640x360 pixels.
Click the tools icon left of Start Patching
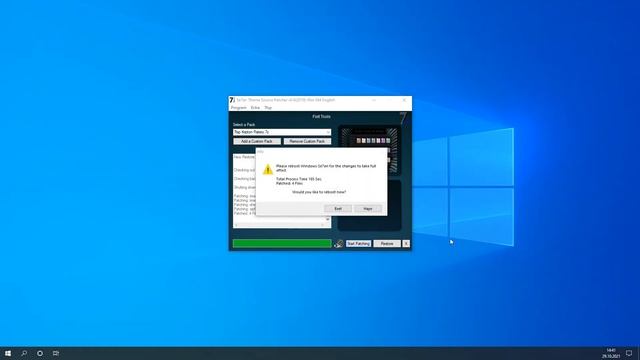click(x=339, y=244)
